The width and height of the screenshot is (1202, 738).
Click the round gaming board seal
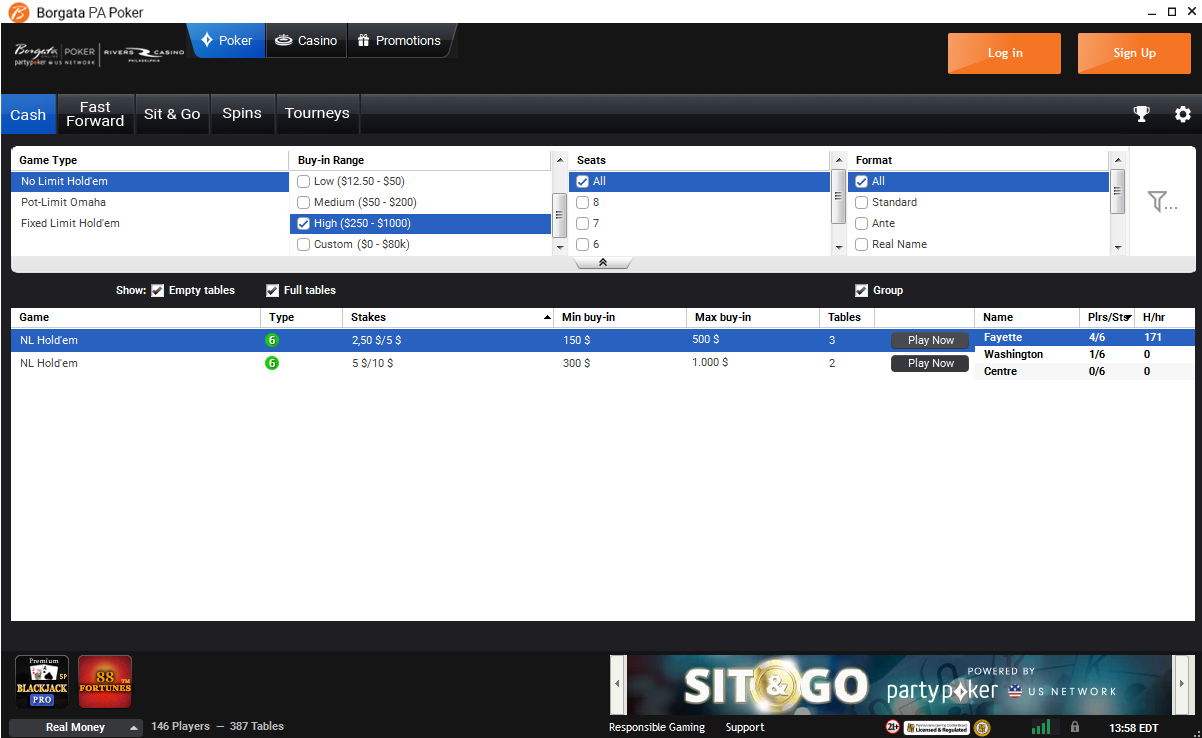(982, 727)
